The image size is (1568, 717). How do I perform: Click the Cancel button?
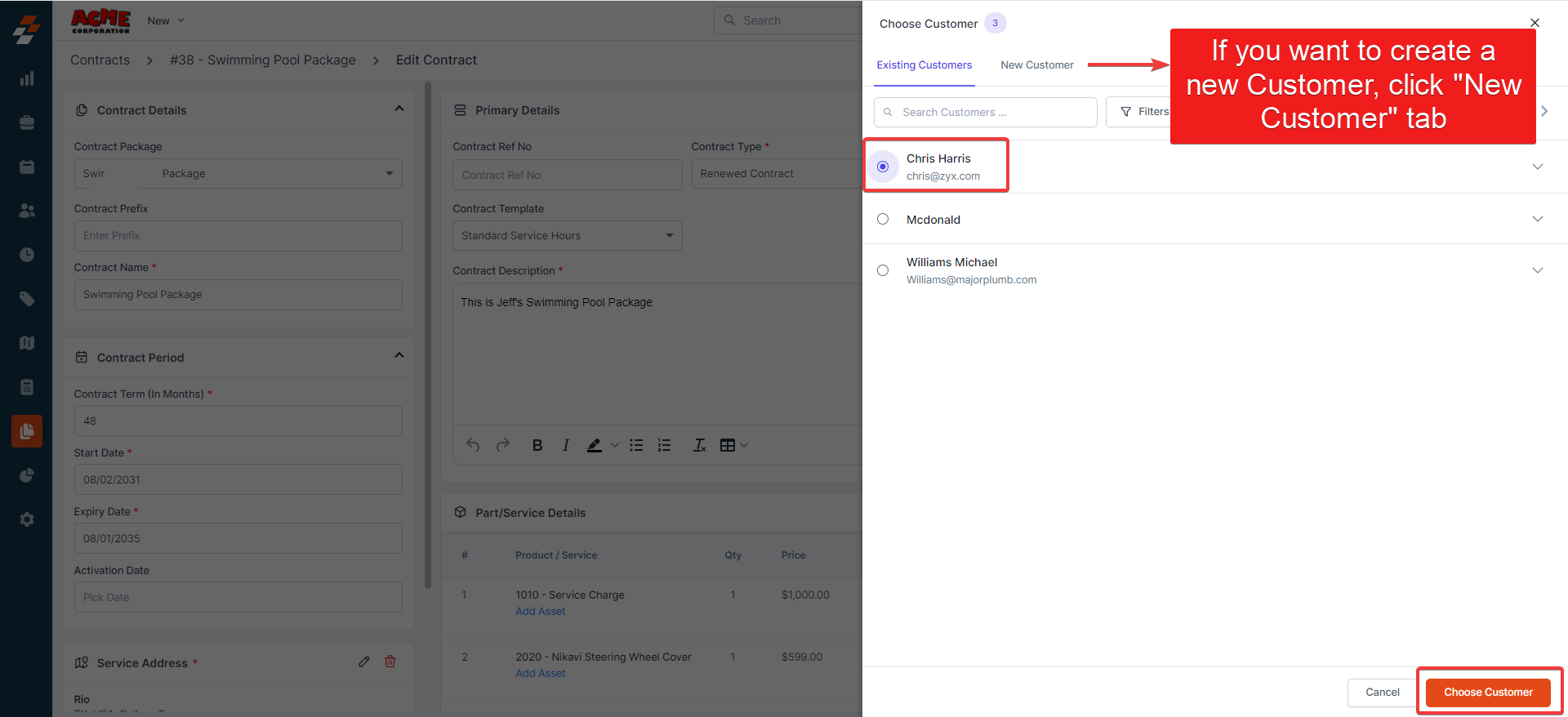pyautogui.click(x=1382, y=693)
